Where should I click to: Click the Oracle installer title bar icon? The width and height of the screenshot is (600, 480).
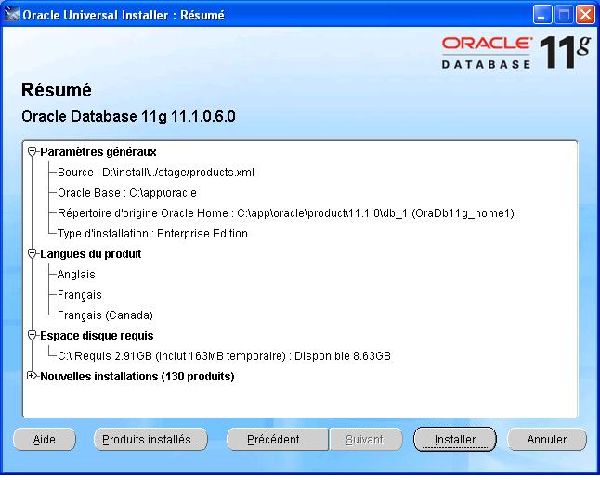(11, 14)
